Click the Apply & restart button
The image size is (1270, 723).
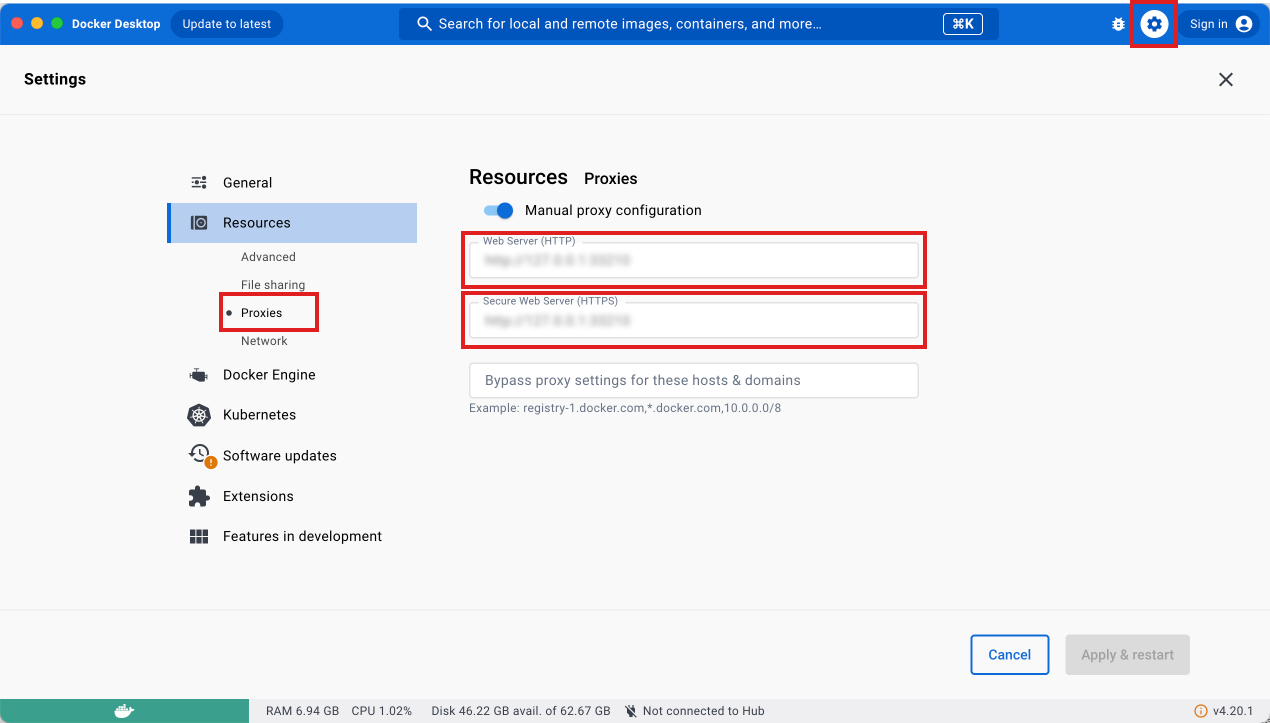[x=1127, y=655]
